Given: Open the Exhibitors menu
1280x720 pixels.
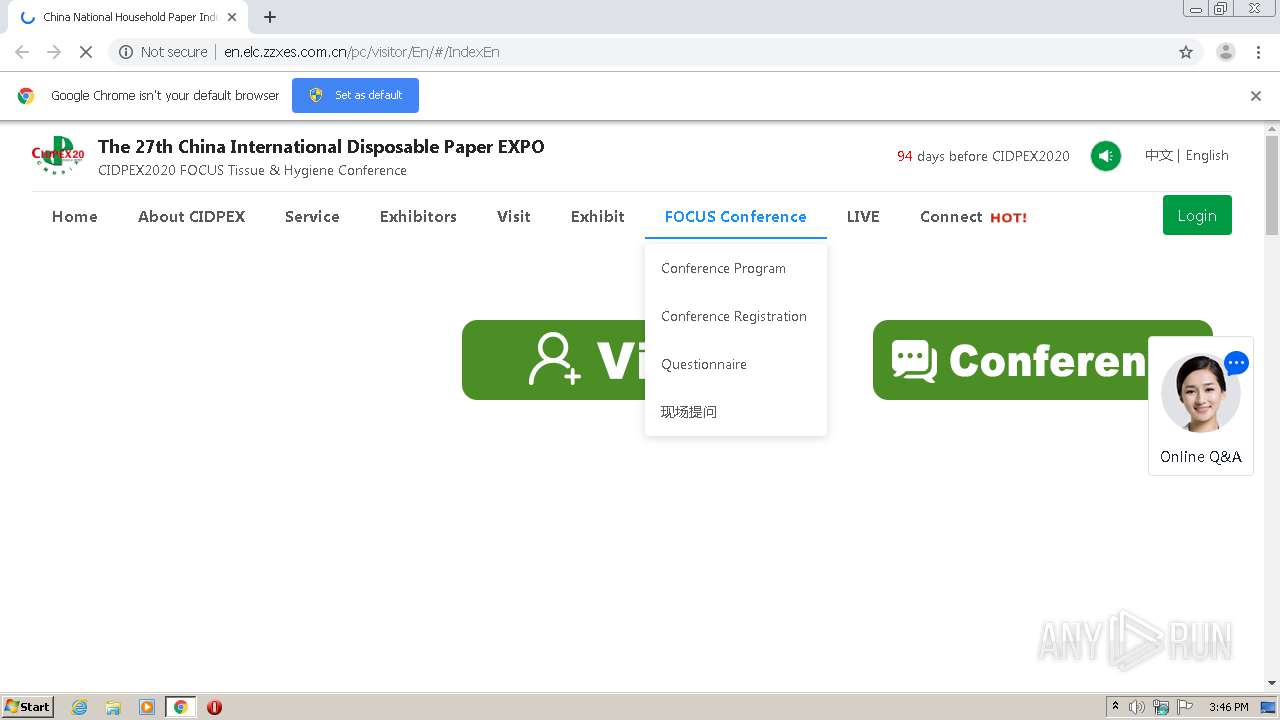Looking at the screenshot, I should click(x=418, y=216).
